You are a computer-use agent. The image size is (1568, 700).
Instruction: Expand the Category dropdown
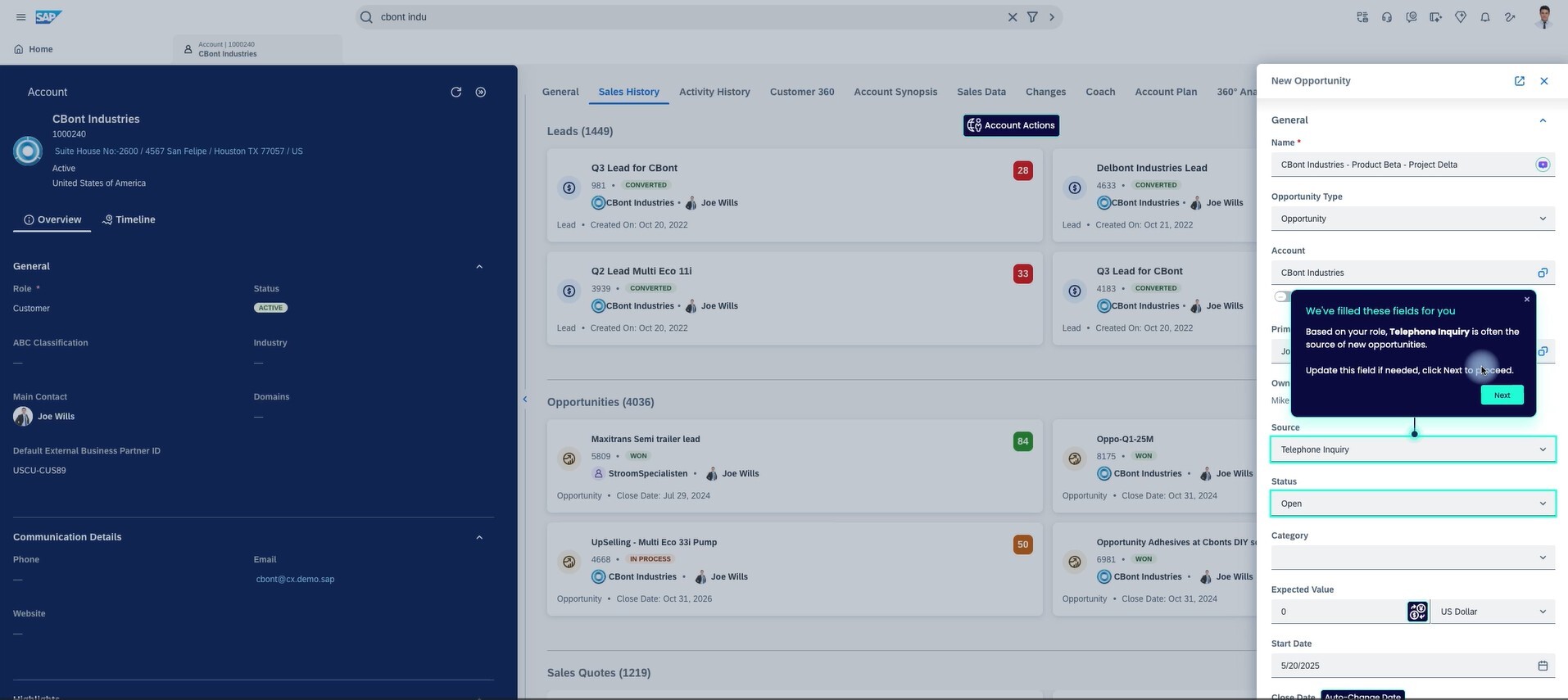pyautogui.click(x=1412, y=558)
